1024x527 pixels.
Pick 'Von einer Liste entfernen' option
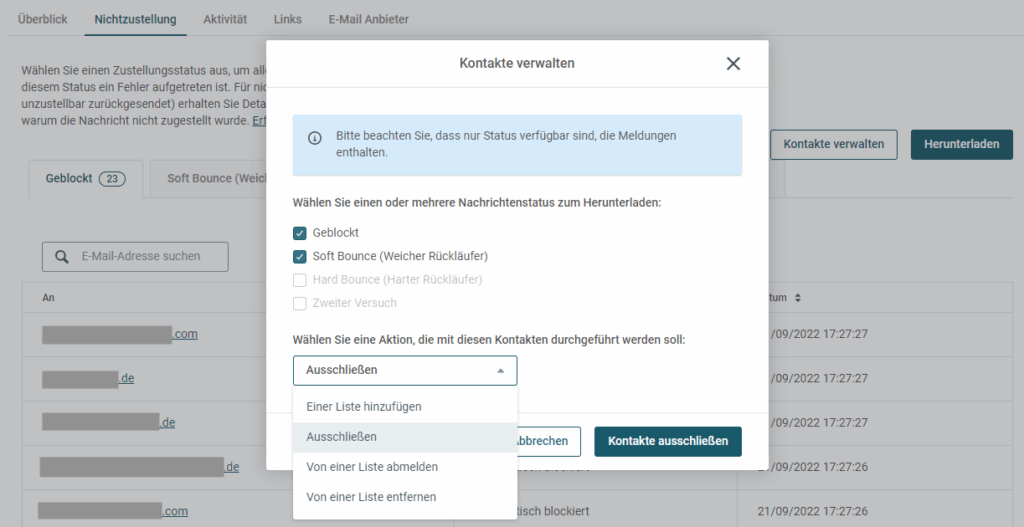(371, 497)
